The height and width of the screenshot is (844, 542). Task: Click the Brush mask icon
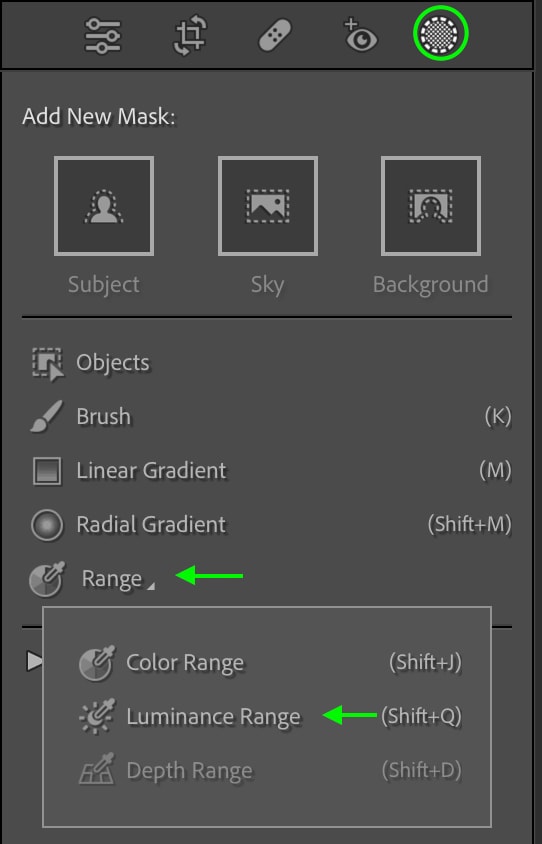[x=46, y=416]
